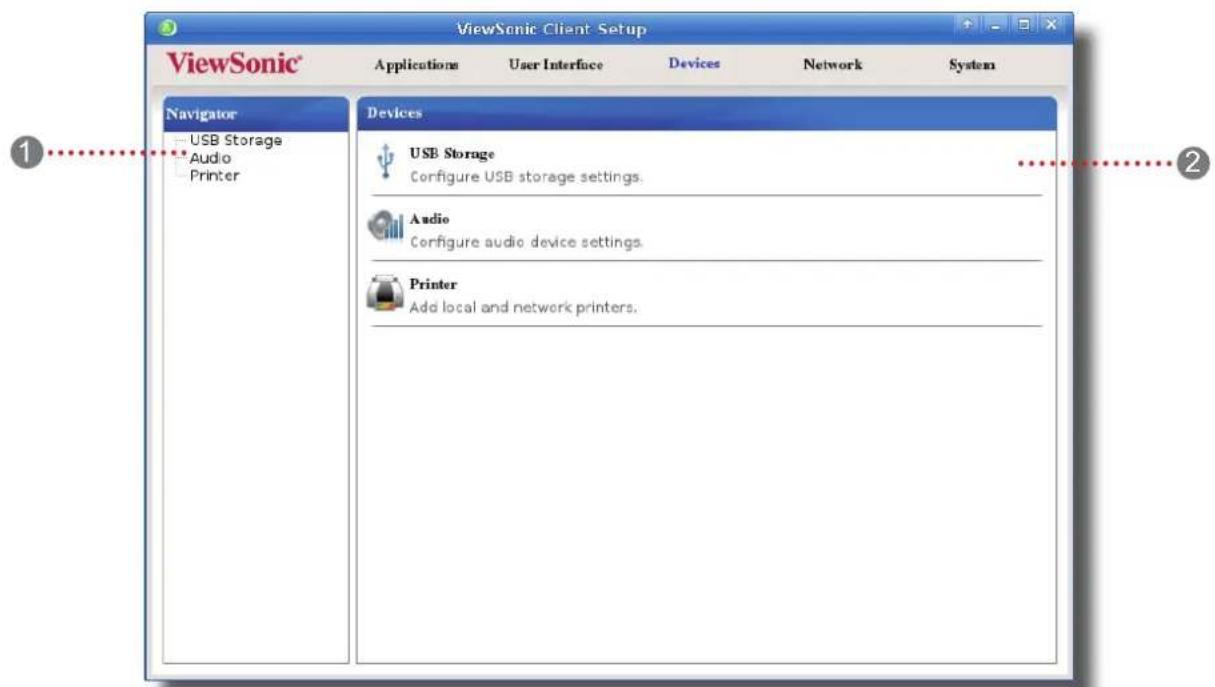Viewport: 1215px width, 687px height.
Task: Click the ViewSonic logo
Action: tap(232, 64)
